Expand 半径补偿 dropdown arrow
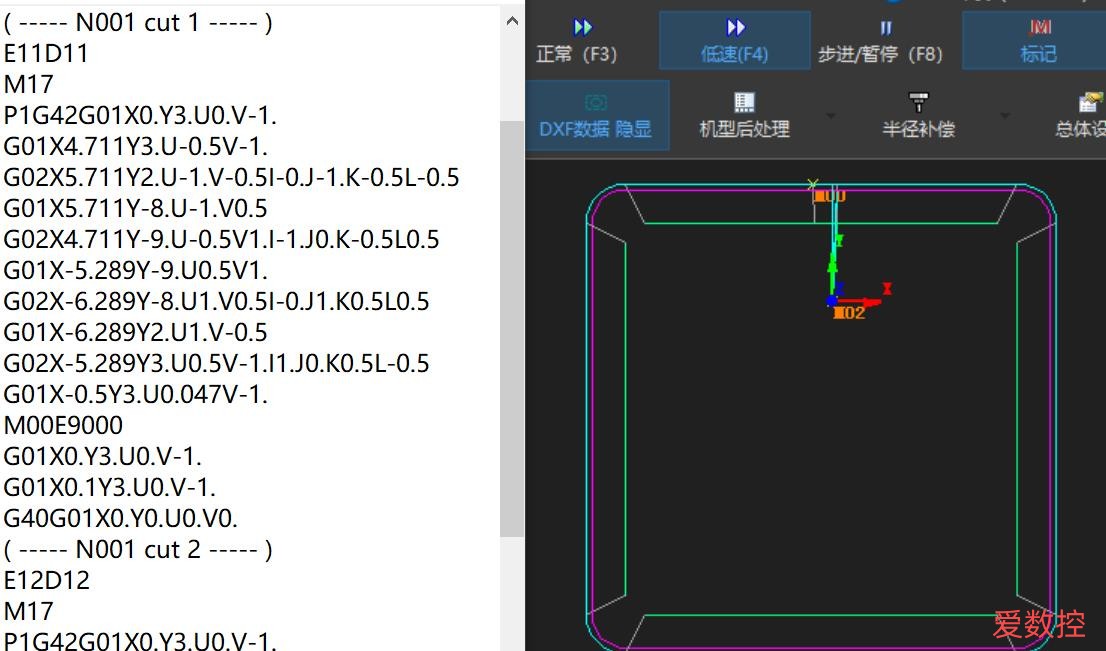 (1004, 115)
